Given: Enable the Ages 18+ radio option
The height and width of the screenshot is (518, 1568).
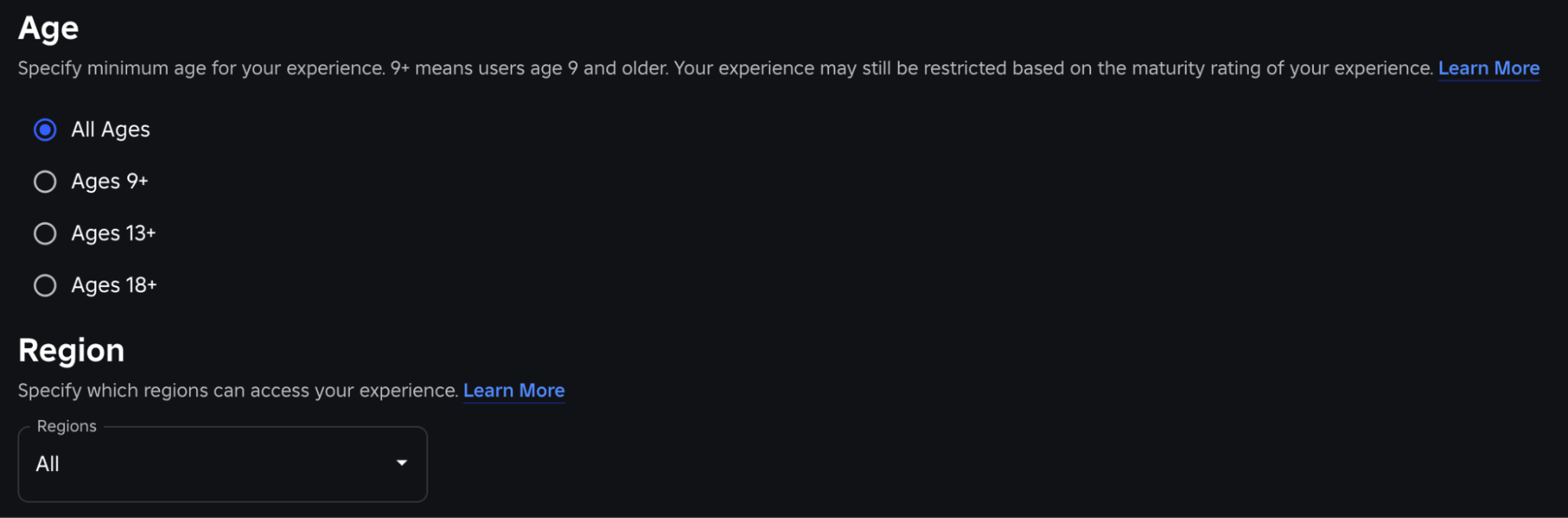Looking at the screenshot, I should pos(45,285).
